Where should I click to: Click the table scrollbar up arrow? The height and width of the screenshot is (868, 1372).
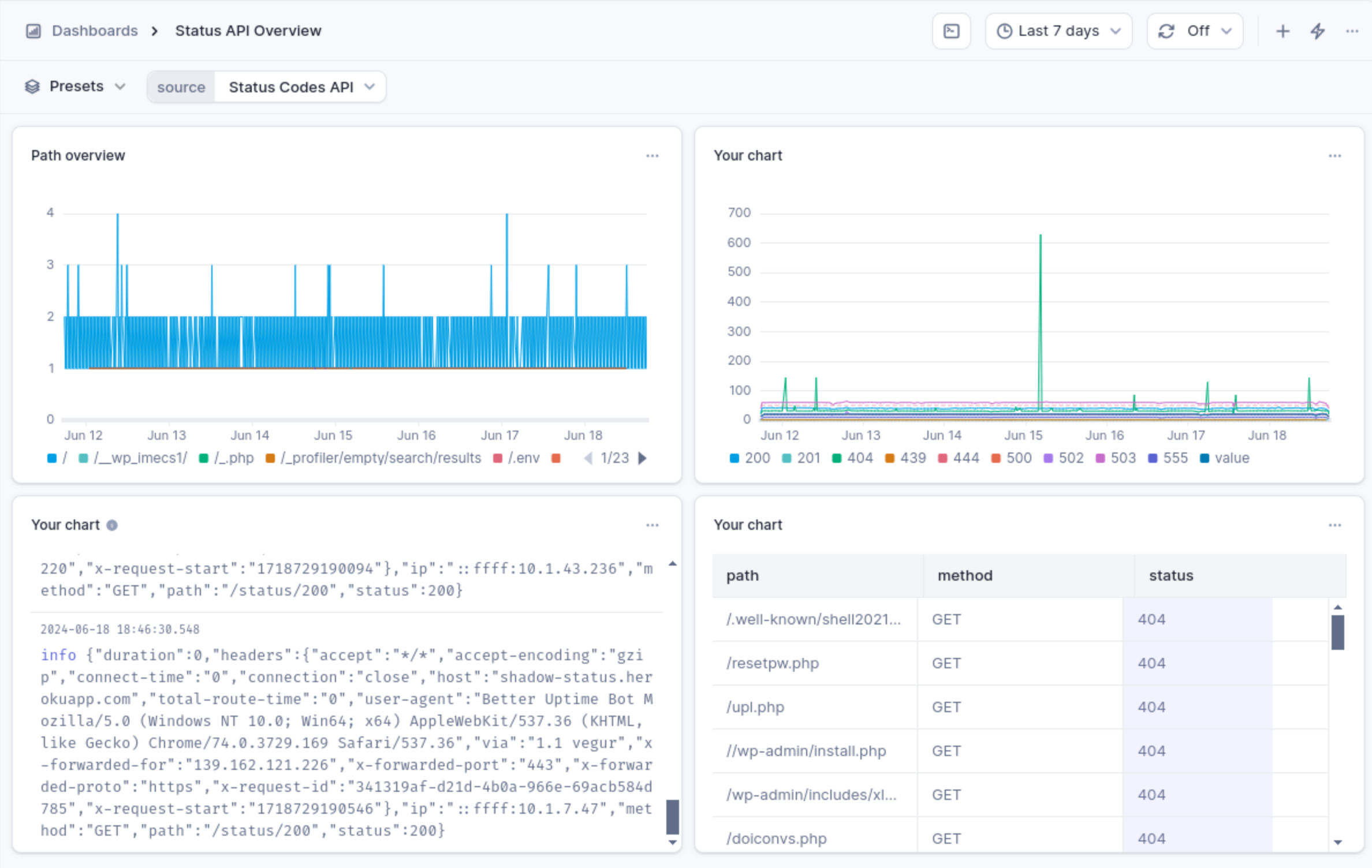coord(1337,607)
